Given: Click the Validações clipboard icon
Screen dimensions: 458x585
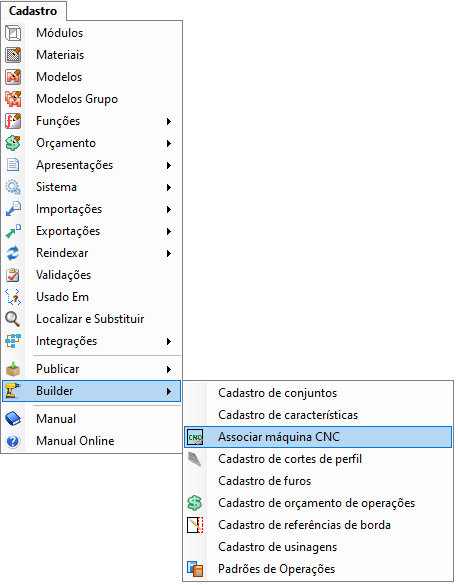Looking at the screenshot, I should 13,275.
